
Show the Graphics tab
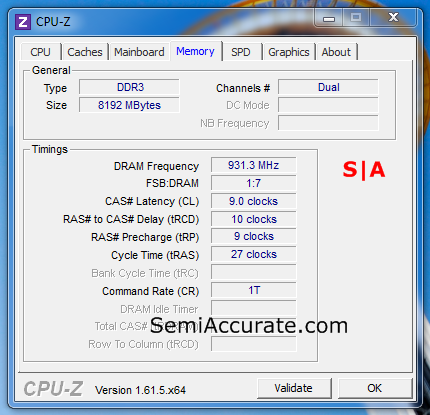(x=289, y=52)
